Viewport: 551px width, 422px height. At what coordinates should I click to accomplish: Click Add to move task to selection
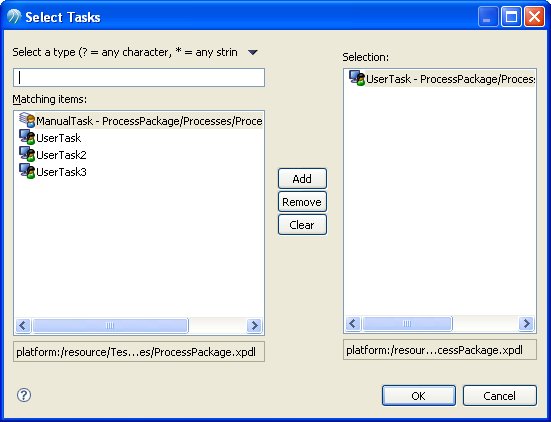coord(302,179)
